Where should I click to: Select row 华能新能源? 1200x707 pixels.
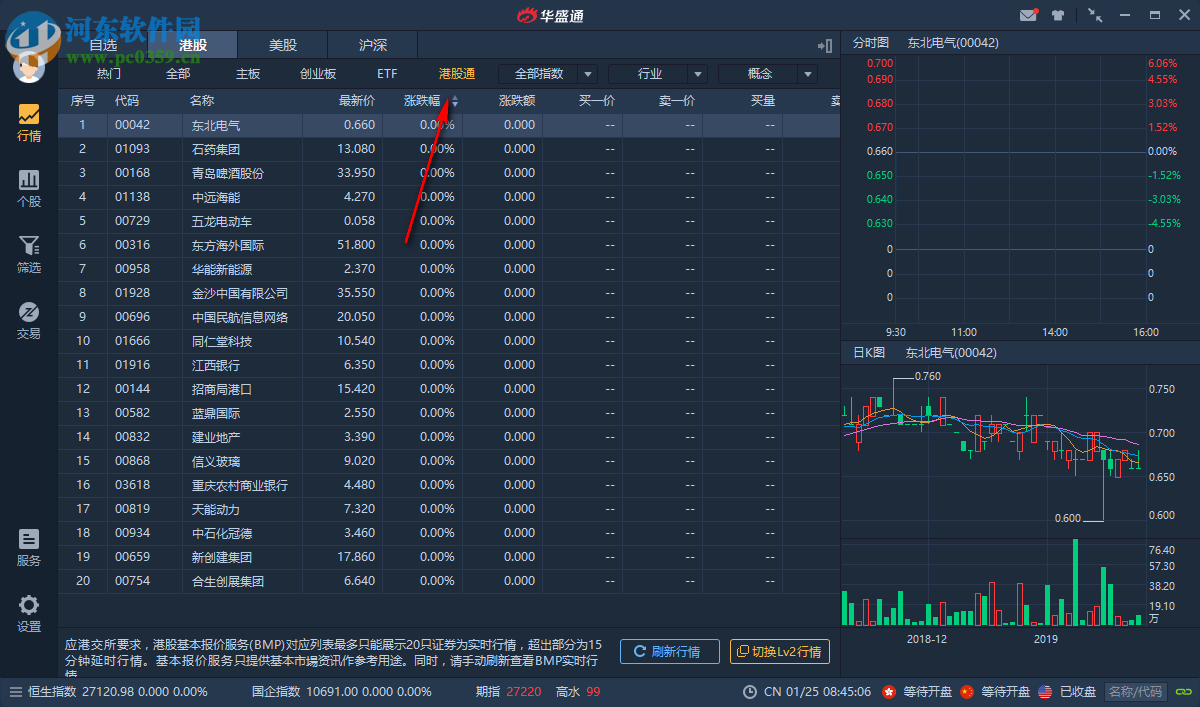pyautogui.click(x=449, y=269)
